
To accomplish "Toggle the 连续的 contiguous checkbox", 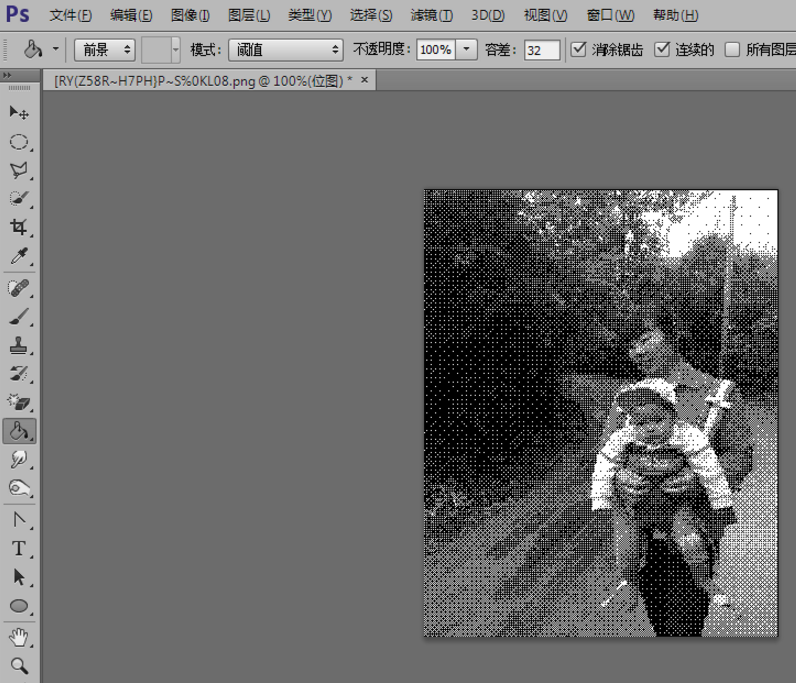I will point(662,49).
